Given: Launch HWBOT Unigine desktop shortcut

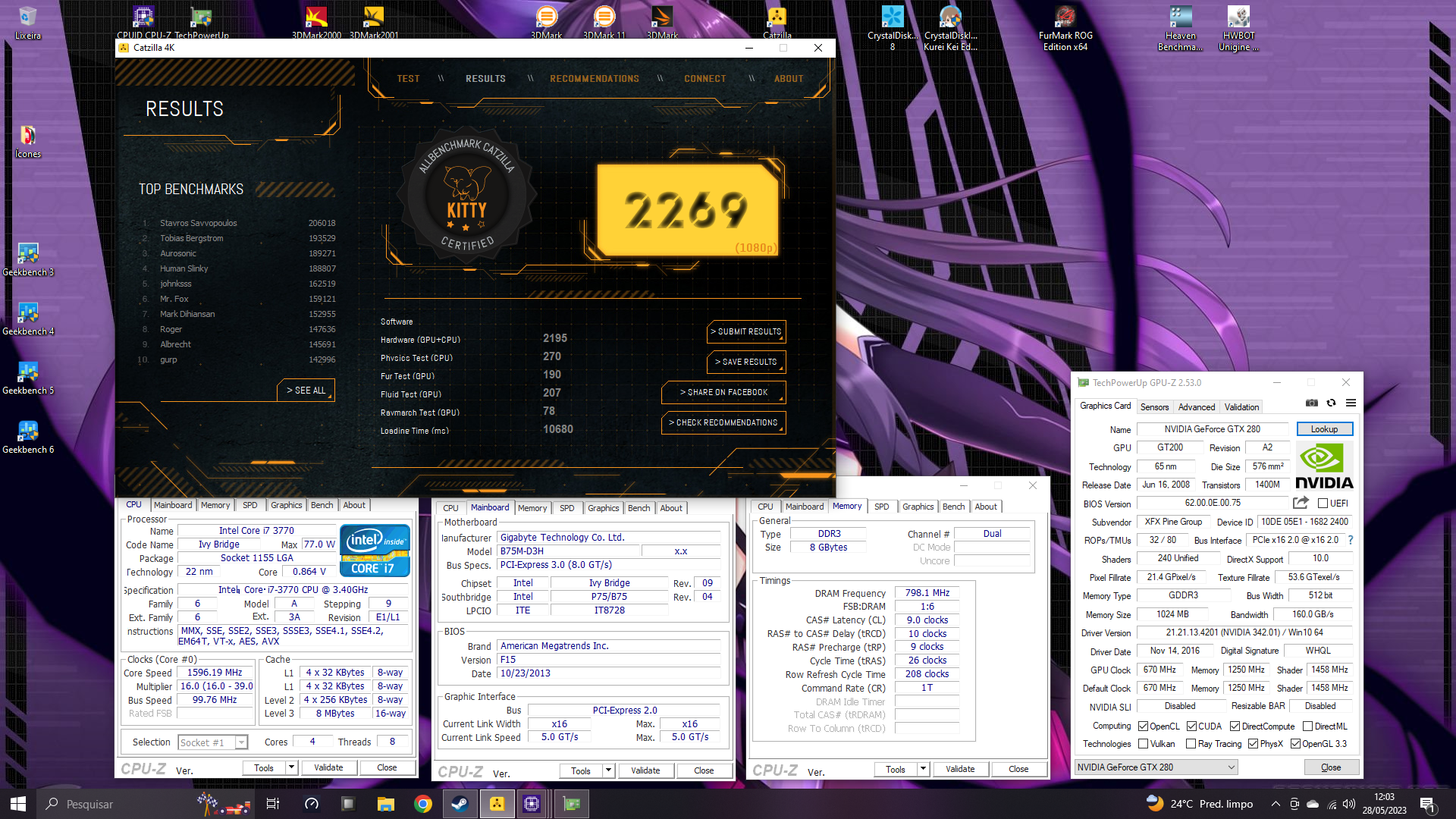Looking at the screenshot, I should point(1238,29).
